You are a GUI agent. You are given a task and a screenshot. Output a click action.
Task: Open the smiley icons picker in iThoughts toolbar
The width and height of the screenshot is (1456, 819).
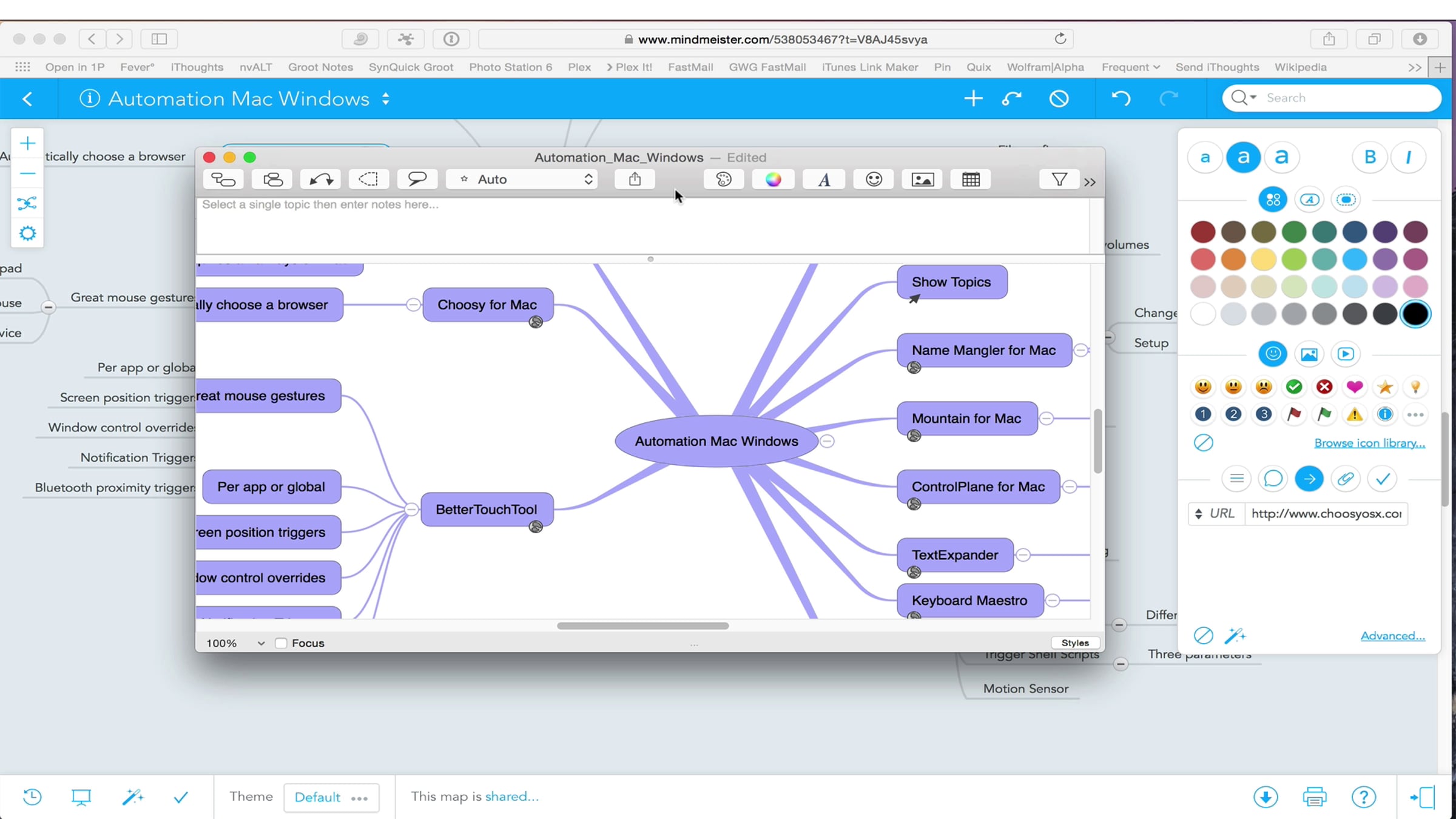[x=874, y=180]
